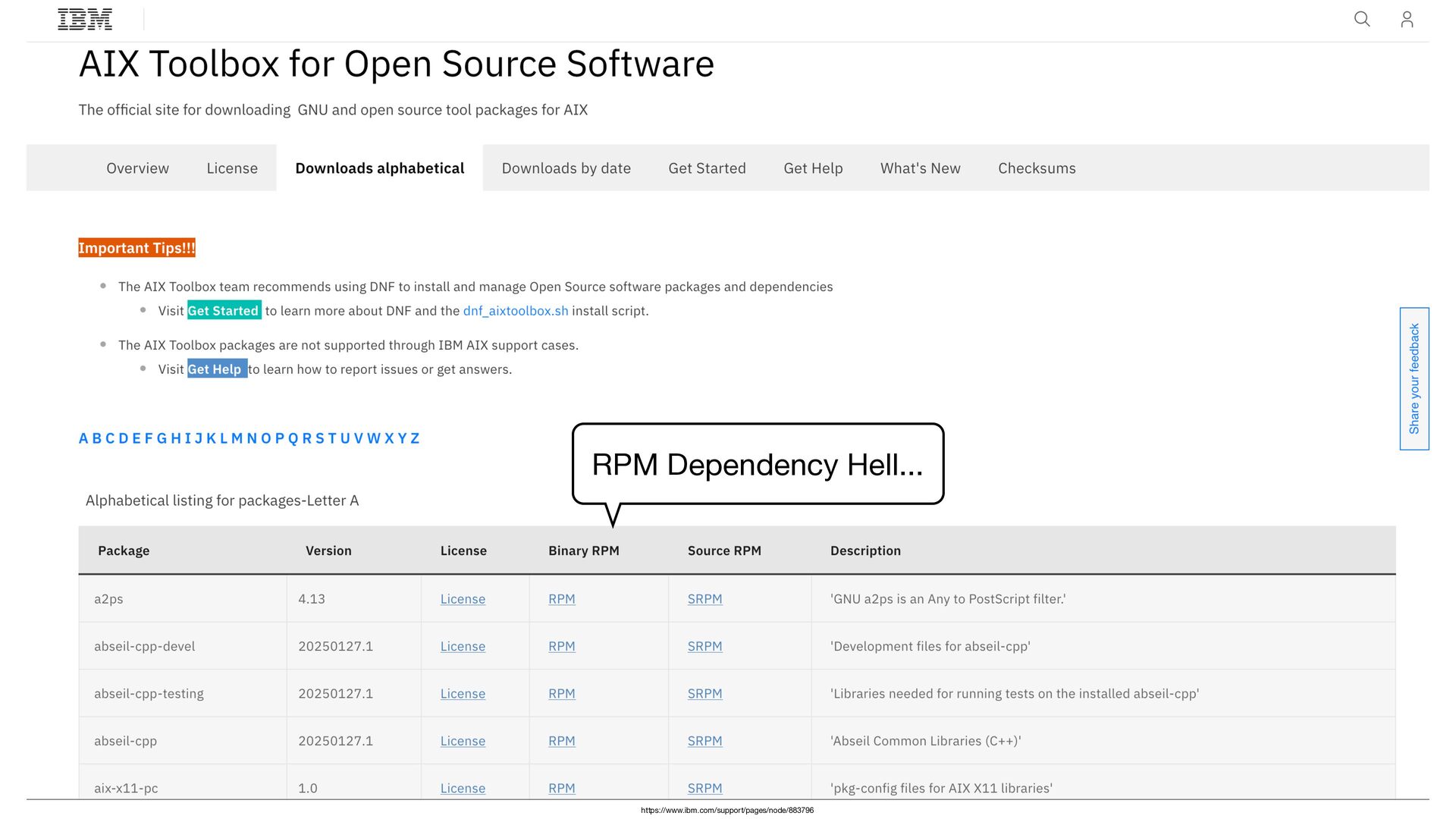This screenshot has width=1456, height=819.
Task: Select letter A in alphabet index
Action: click(83, 438)
